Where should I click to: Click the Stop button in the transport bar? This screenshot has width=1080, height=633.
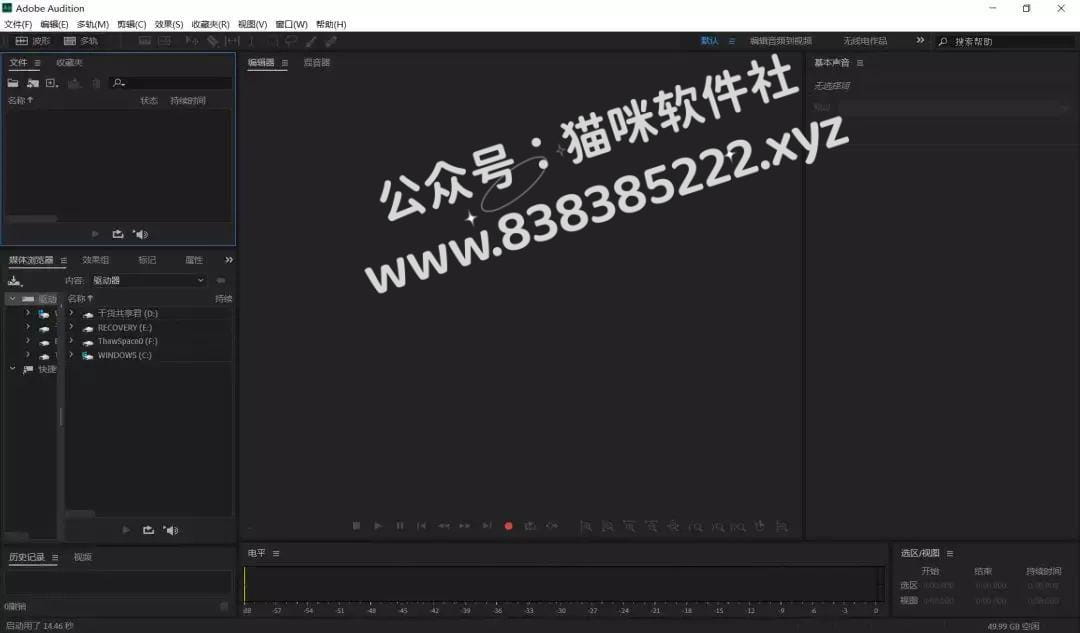[356, 526]
